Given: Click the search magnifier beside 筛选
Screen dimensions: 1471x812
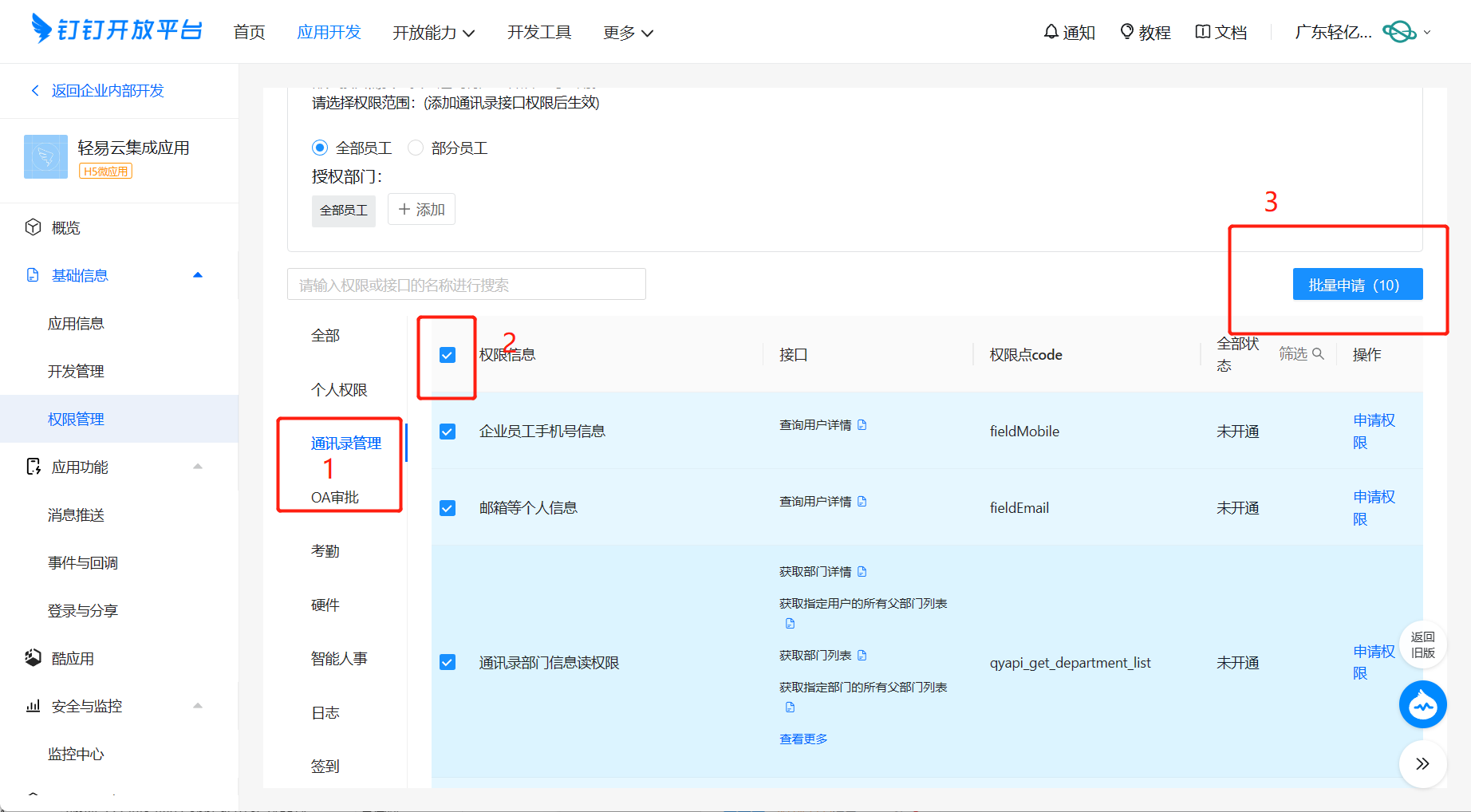Looking at the screenshot, I should click(x=1318, y=353).
